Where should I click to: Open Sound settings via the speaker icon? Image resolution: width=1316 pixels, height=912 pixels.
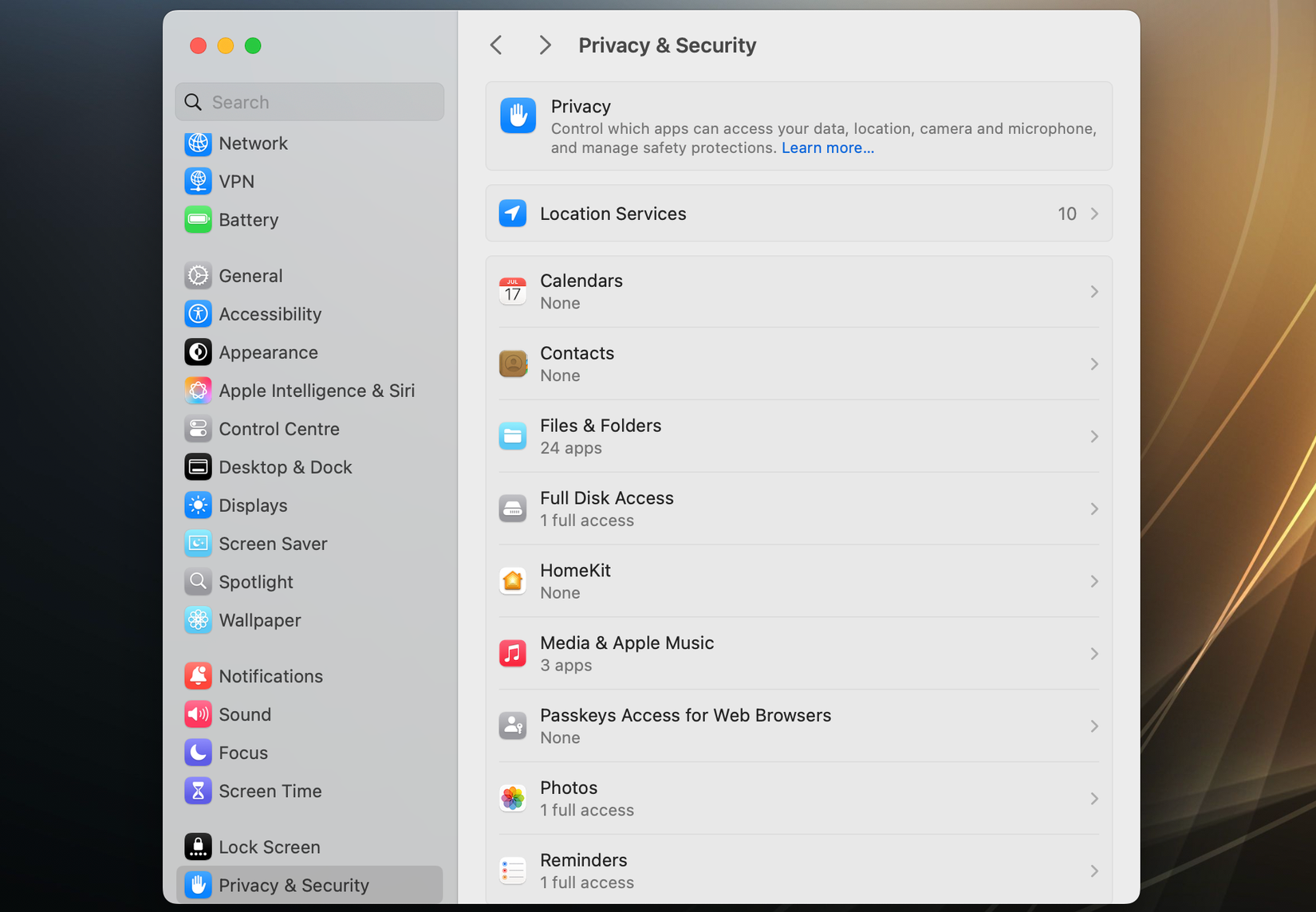[198, 714]
